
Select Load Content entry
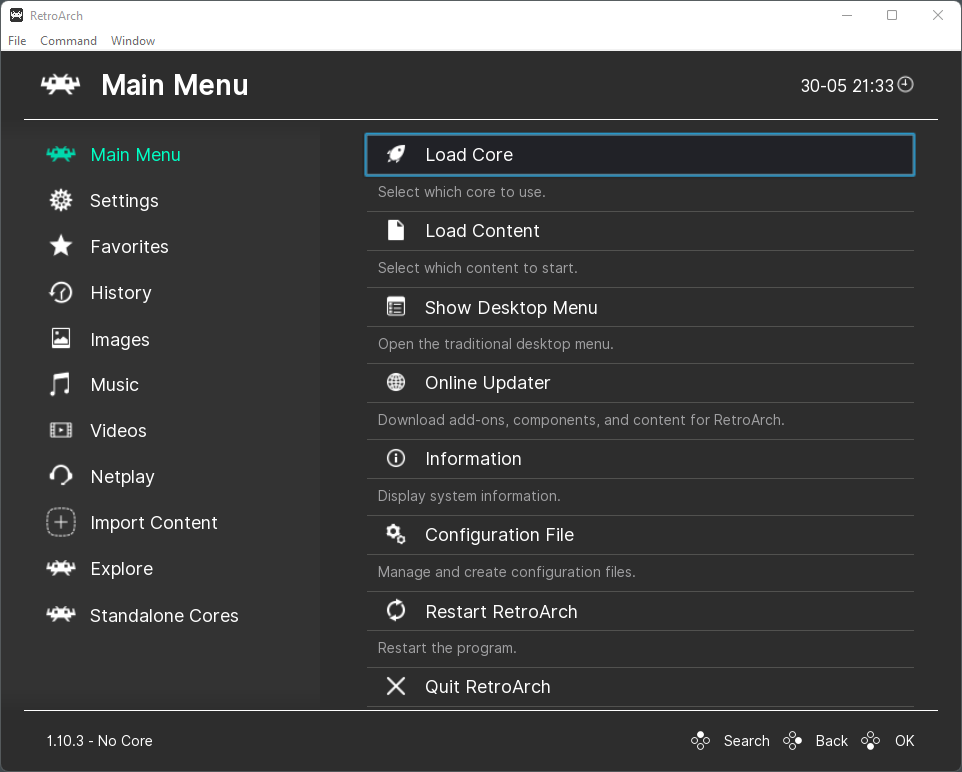click(x=640, y=231)
